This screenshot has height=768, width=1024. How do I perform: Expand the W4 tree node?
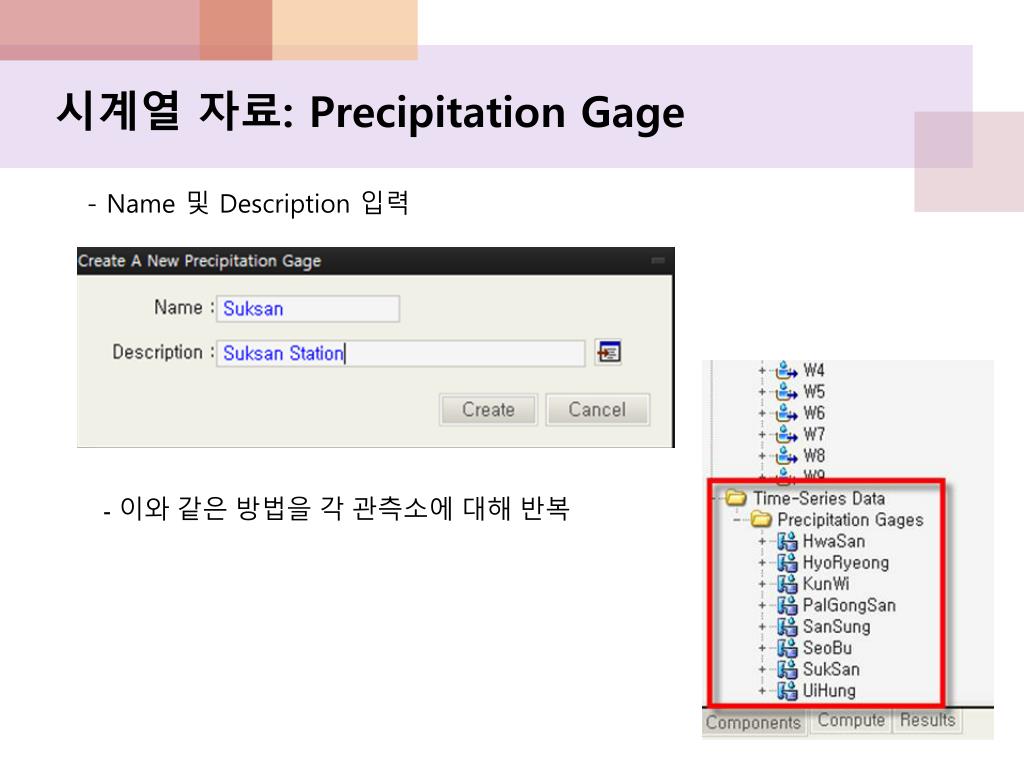point(762,371)
